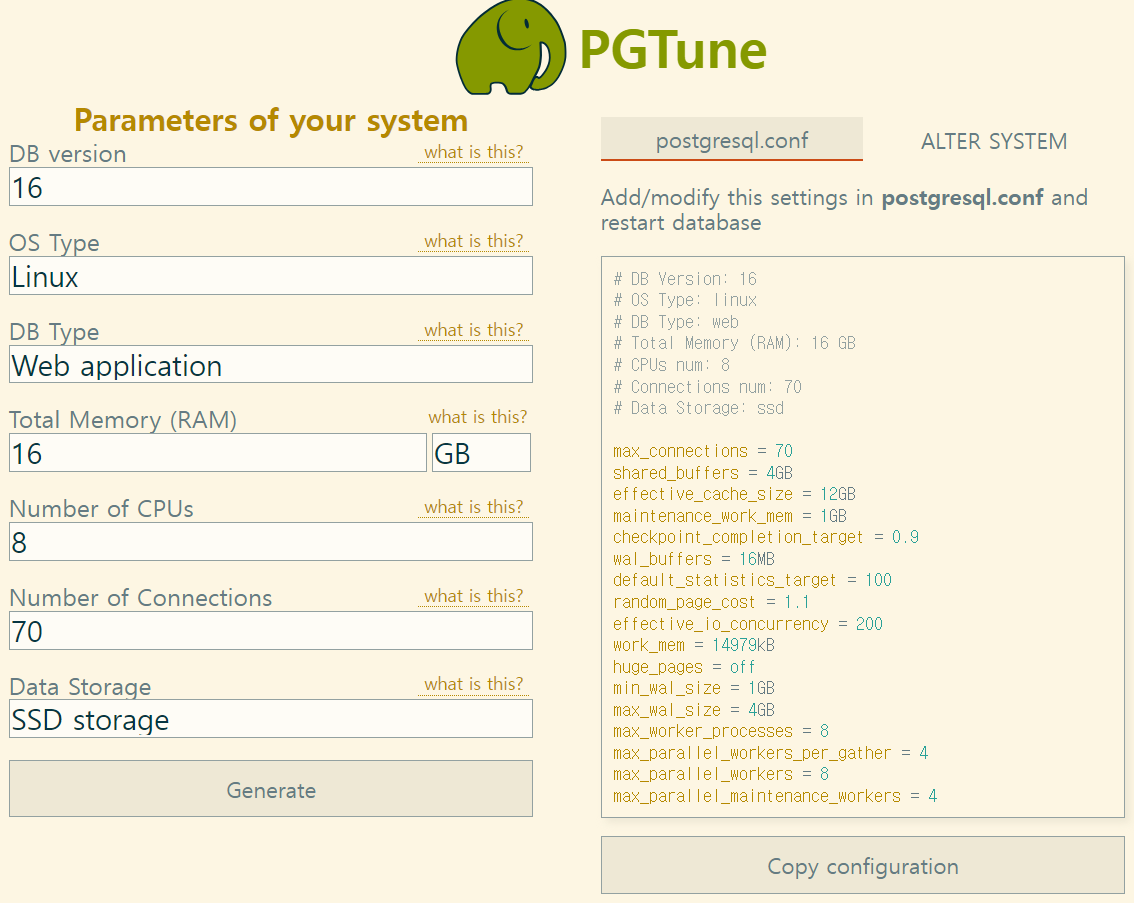Screen dimensions: 1134x903
Task: Click the 'effective_cache_size = 12GB' line
Action: point(734,495)
